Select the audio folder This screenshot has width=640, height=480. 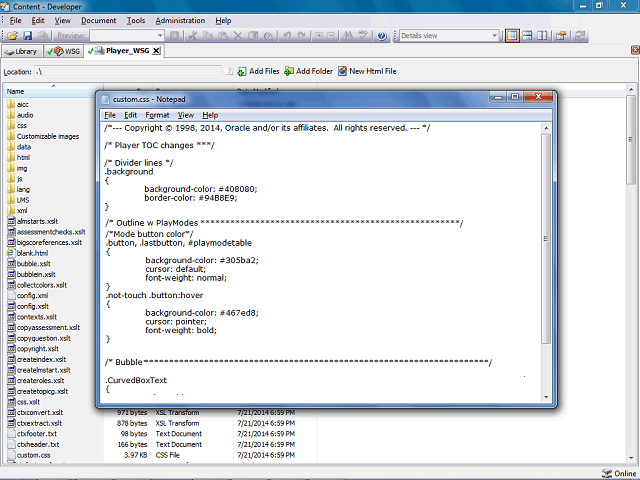(x=20, y=115)
